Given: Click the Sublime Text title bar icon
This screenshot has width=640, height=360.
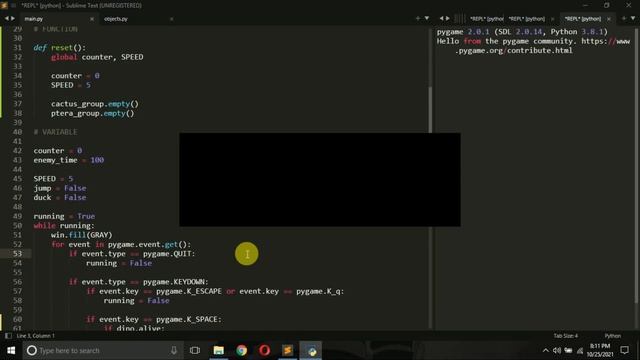Looking at the screenshot, I should 4,5.
